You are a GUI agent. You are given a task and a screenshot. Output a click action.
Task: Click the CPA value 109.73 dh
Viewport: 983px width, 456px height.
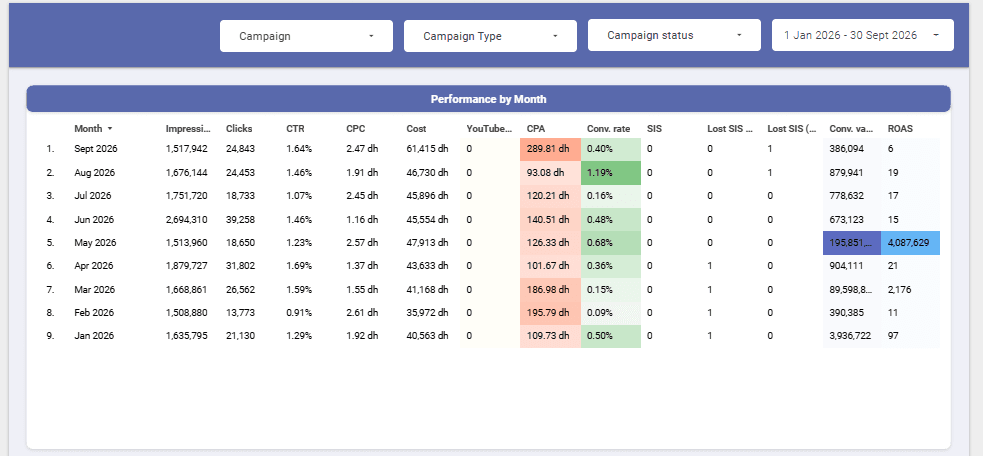tap(550, 336)
